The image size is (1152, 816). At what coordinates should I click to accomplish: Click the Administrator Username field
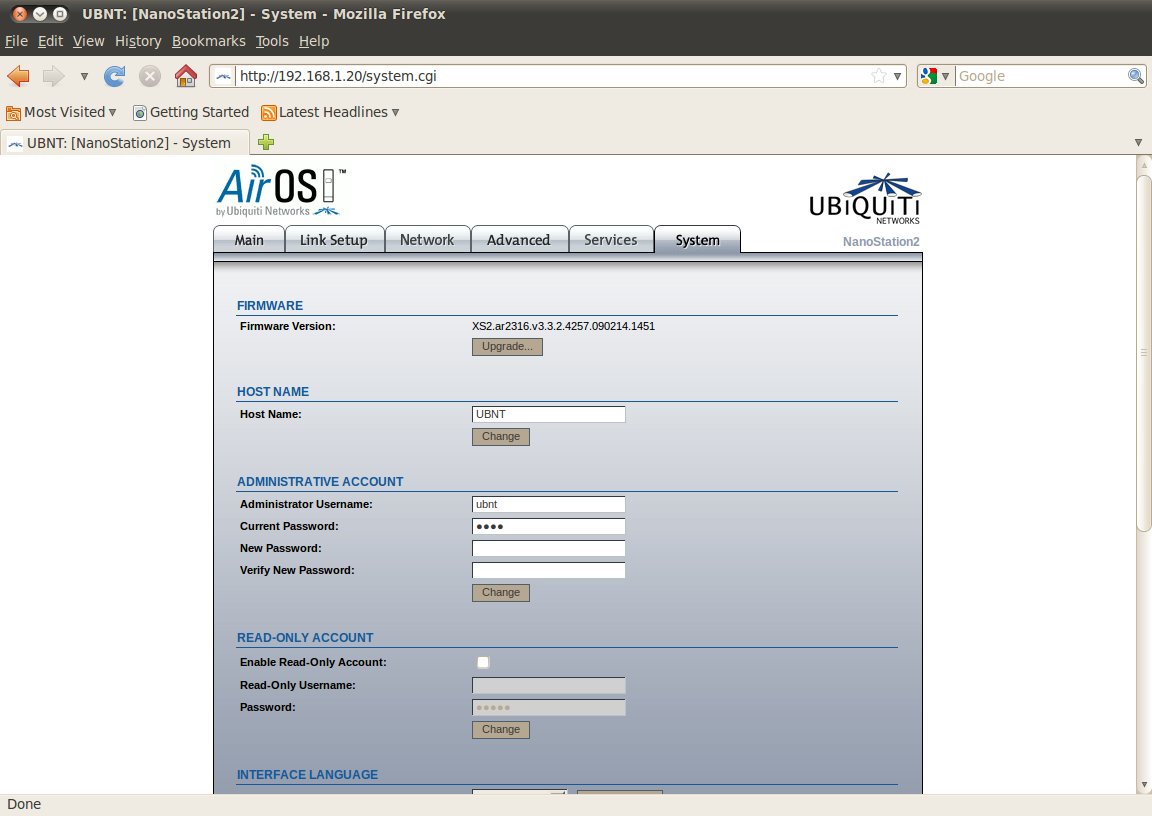coord(548,505)
